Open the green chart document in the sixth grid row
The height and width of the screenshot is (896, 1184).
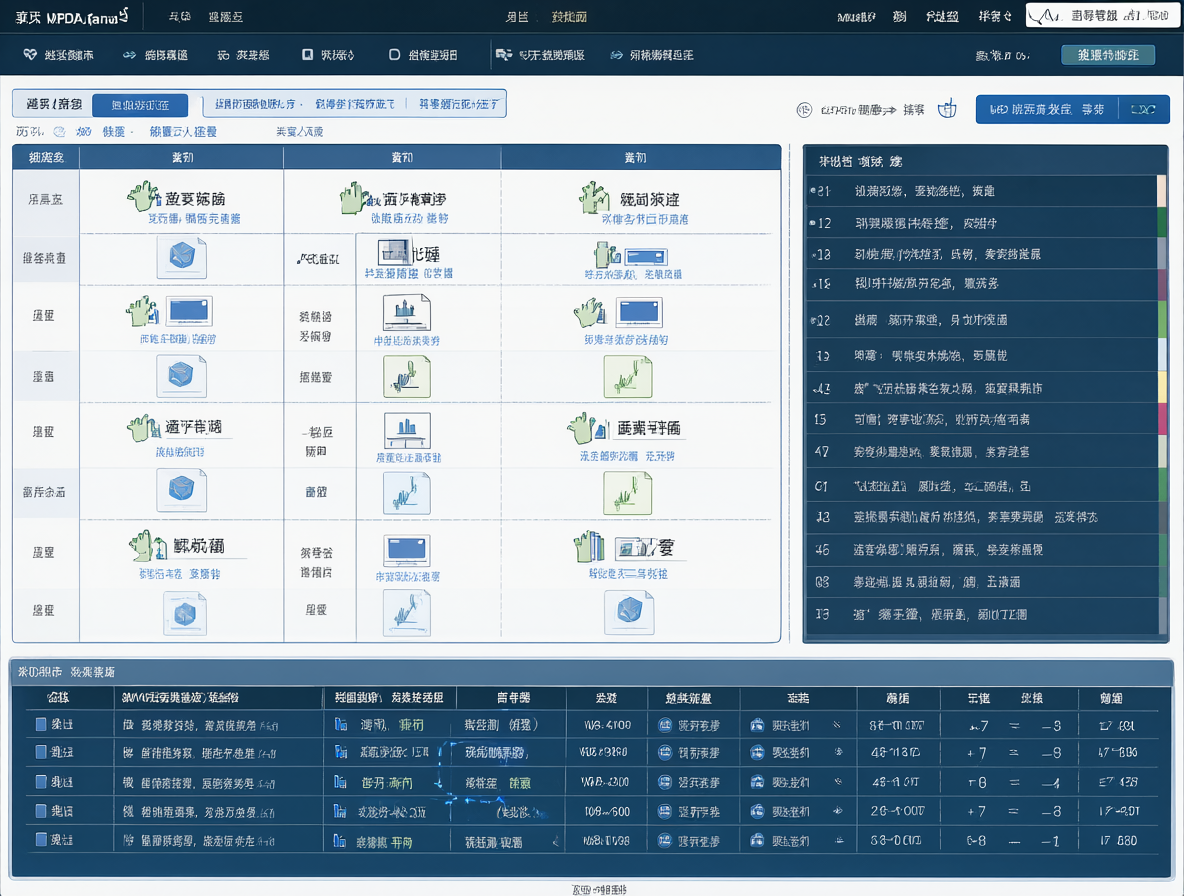click(627, 493)
